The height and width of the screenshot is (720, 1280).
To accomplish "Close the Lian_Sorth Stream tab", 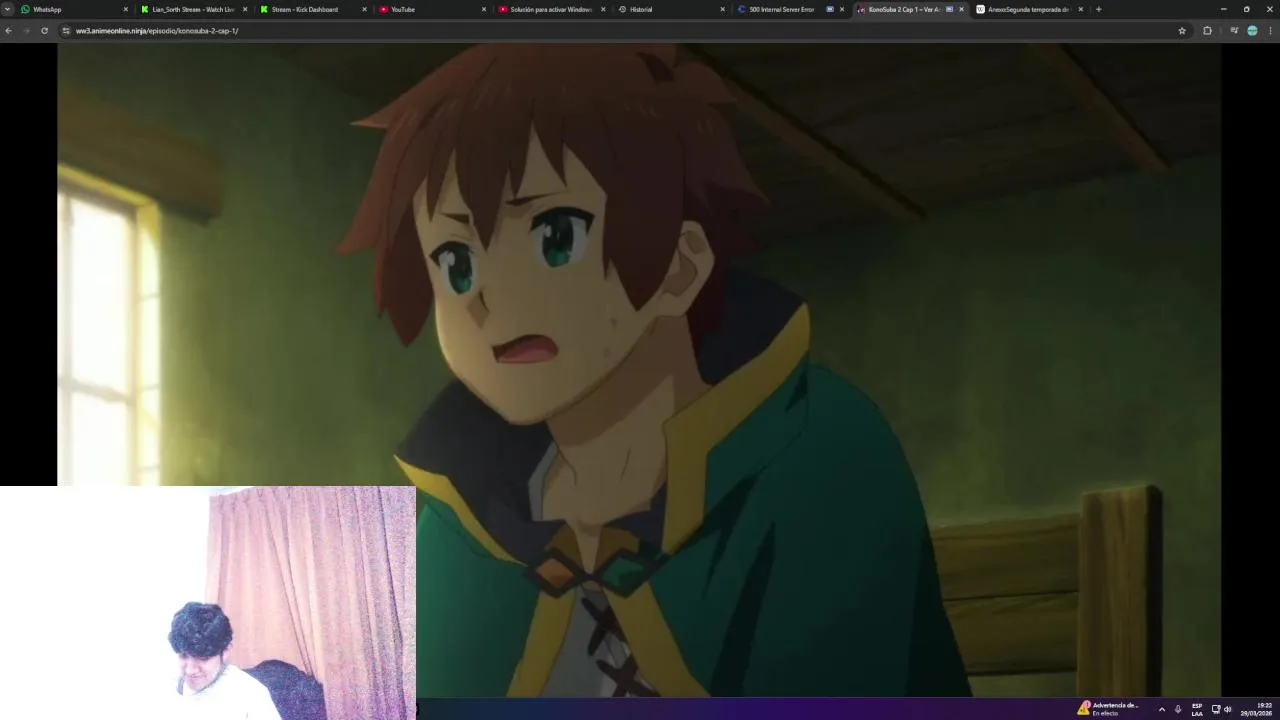I will (244, 9).
